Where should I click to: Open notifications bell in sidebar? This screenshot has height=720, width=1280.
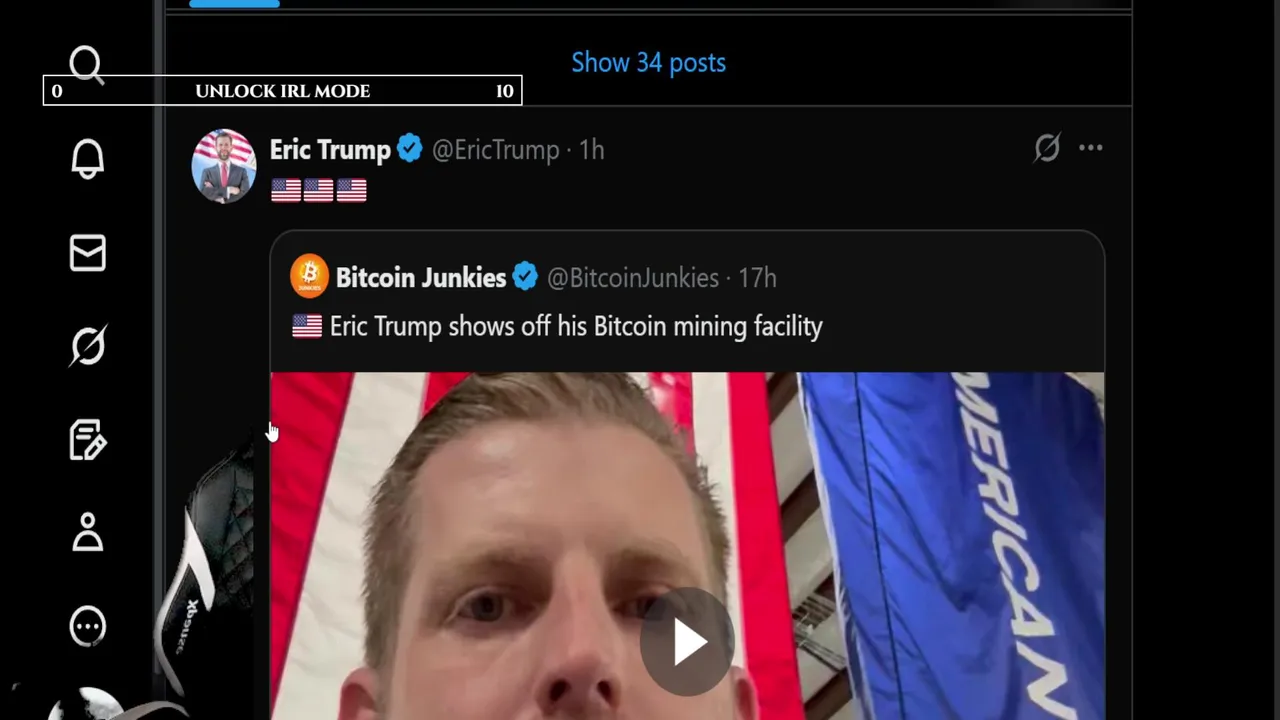(87, 159)
